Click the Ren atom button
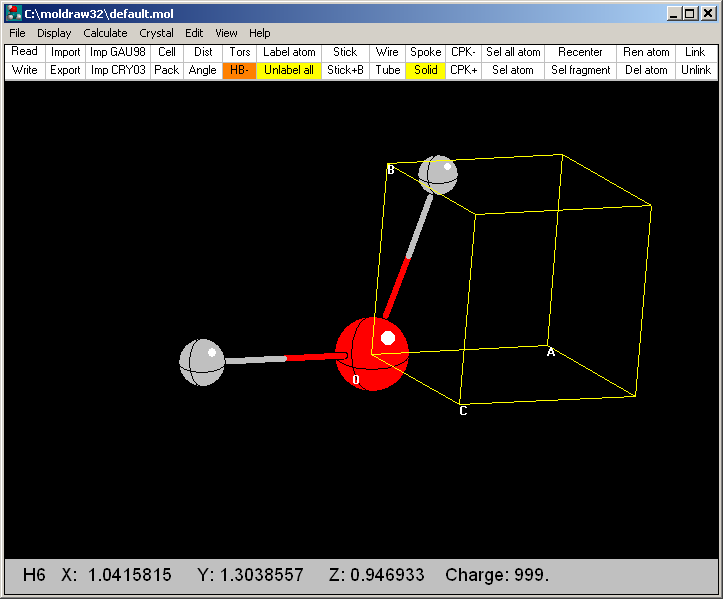 [646, 52]
